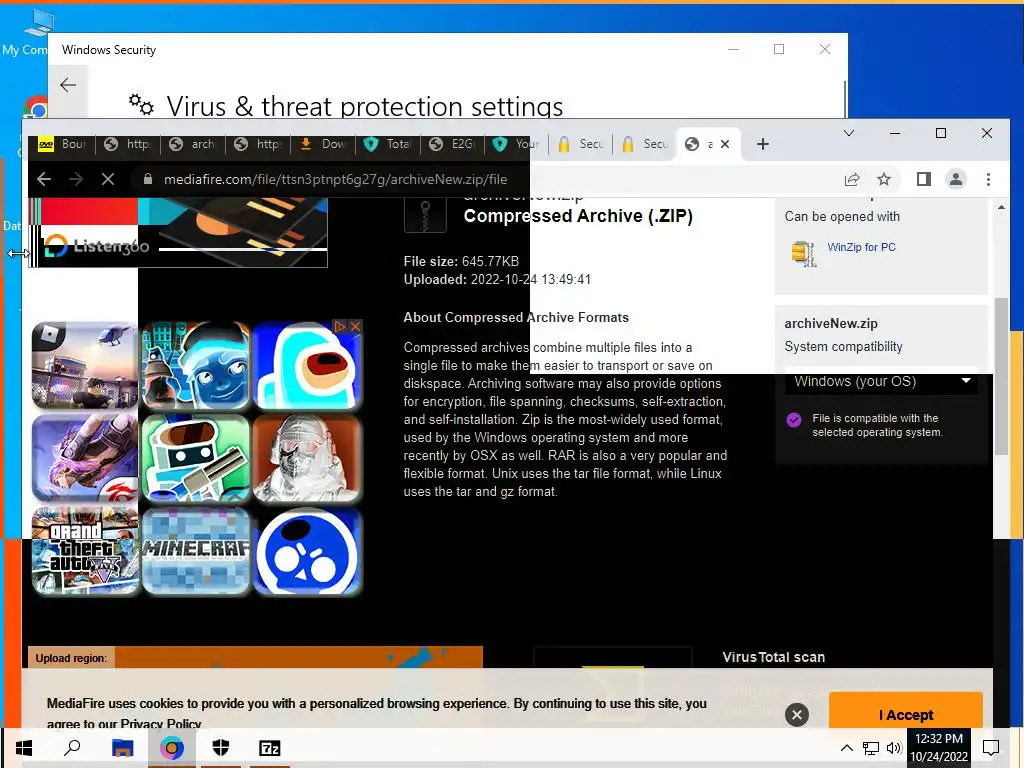Click the lock icon in address bar
The height and width of the screenshot is (768, 1024).
[x=148, y=179]
